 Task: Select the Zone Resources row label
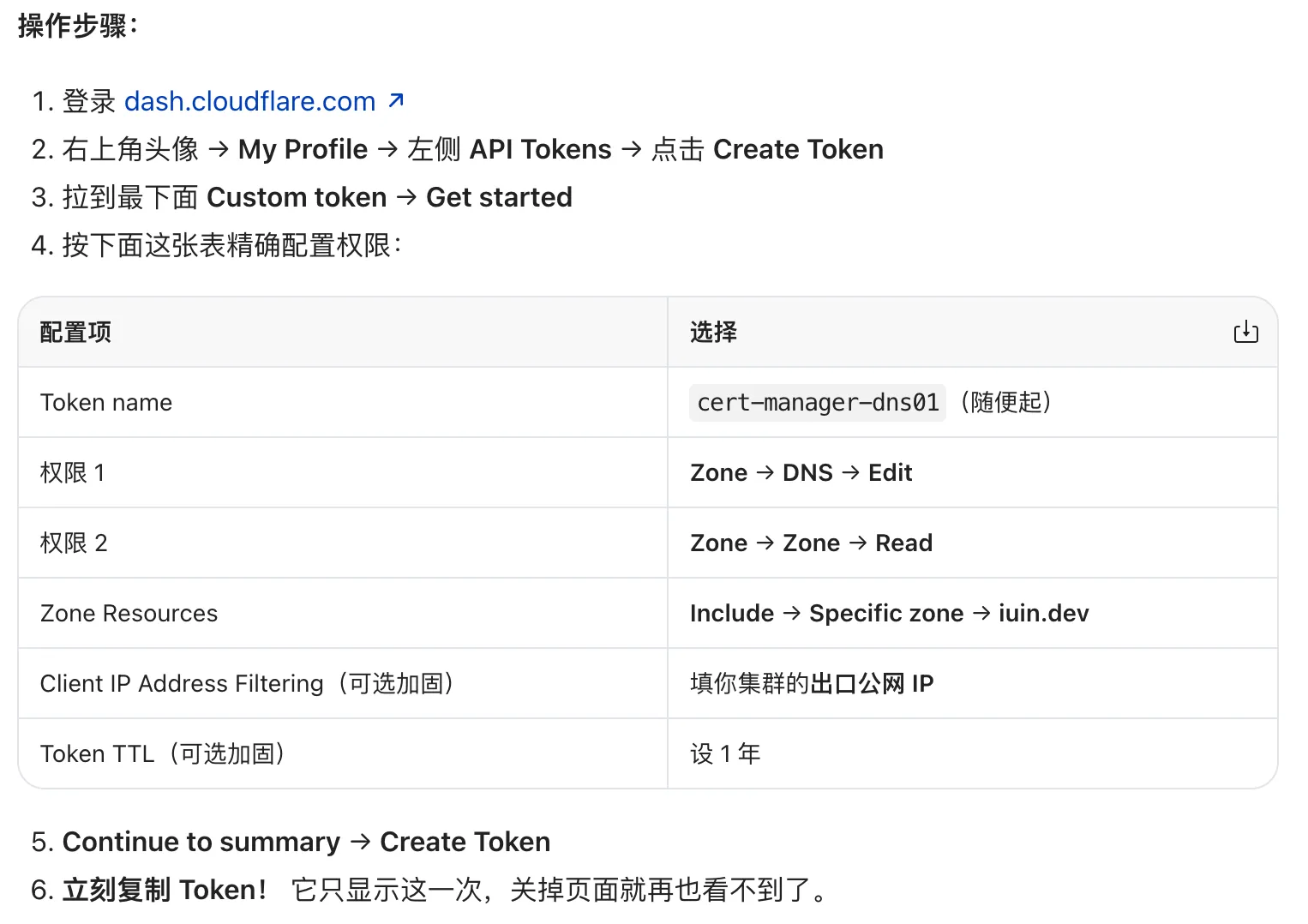click(x=129, y=613)
